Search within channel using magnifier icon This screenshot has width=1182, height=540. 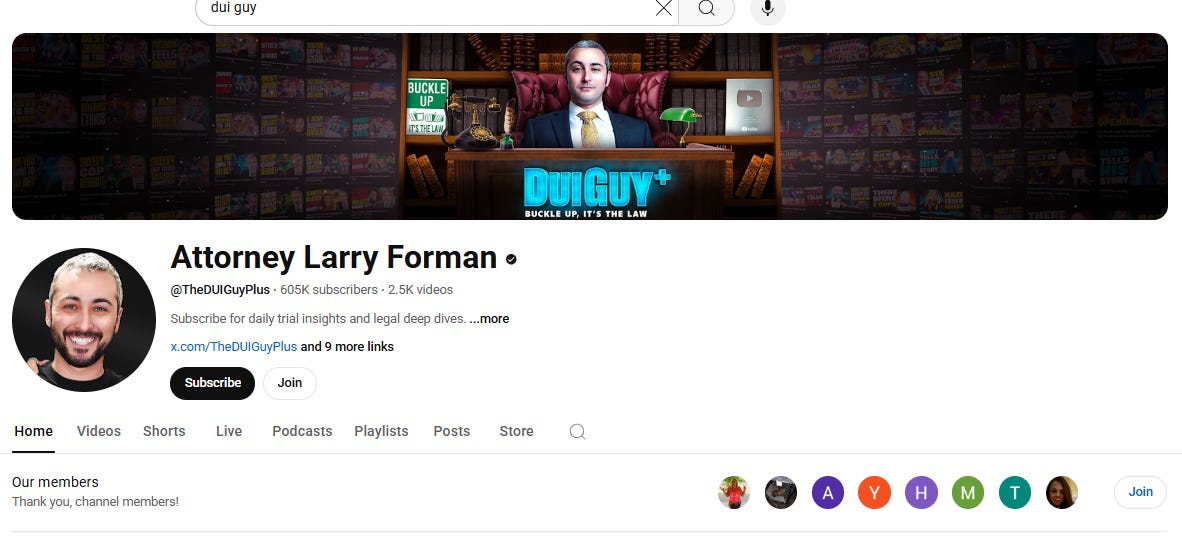577,431
